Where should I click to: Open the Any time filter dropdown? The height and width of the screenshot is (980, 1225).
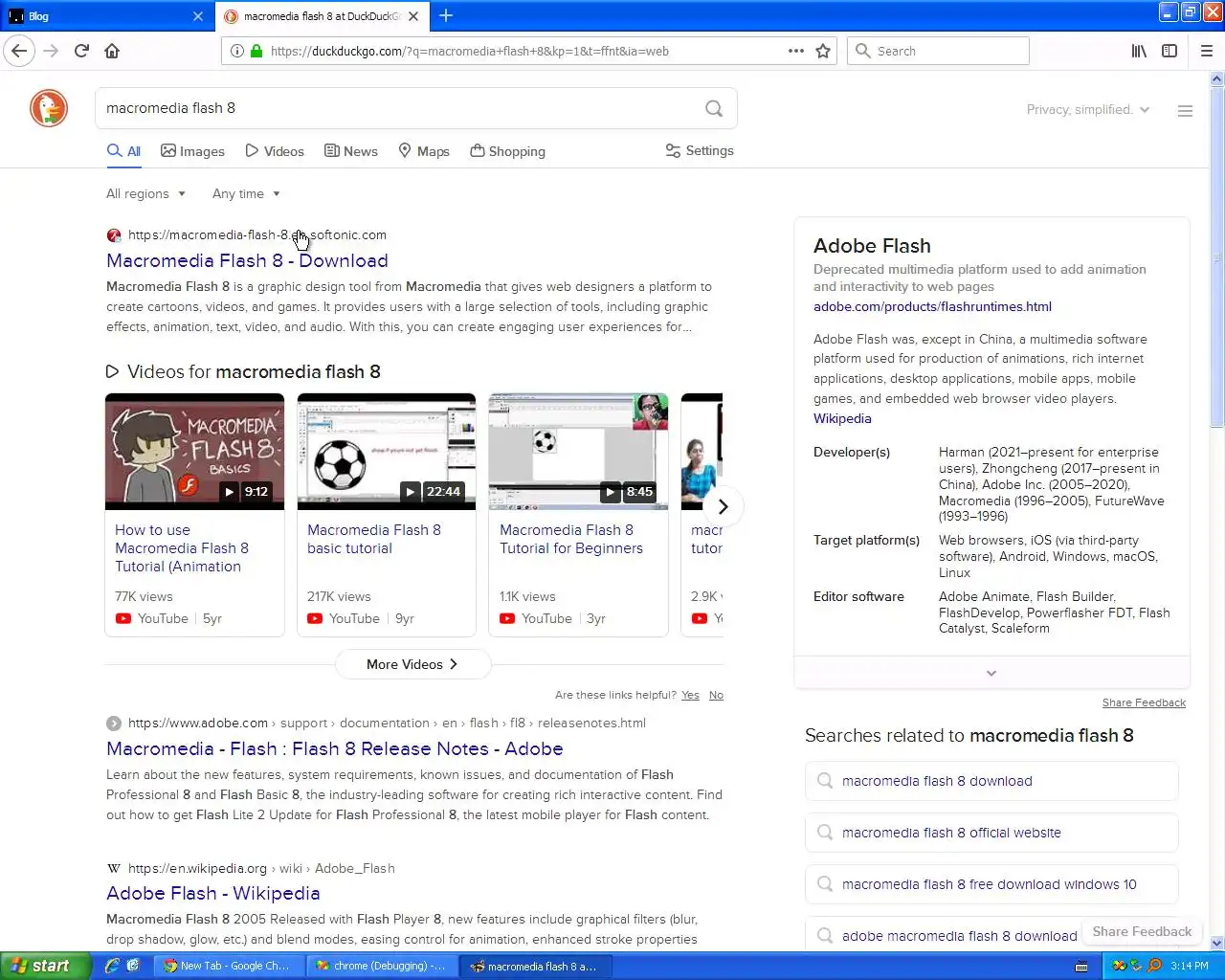[x=246, y=193]
